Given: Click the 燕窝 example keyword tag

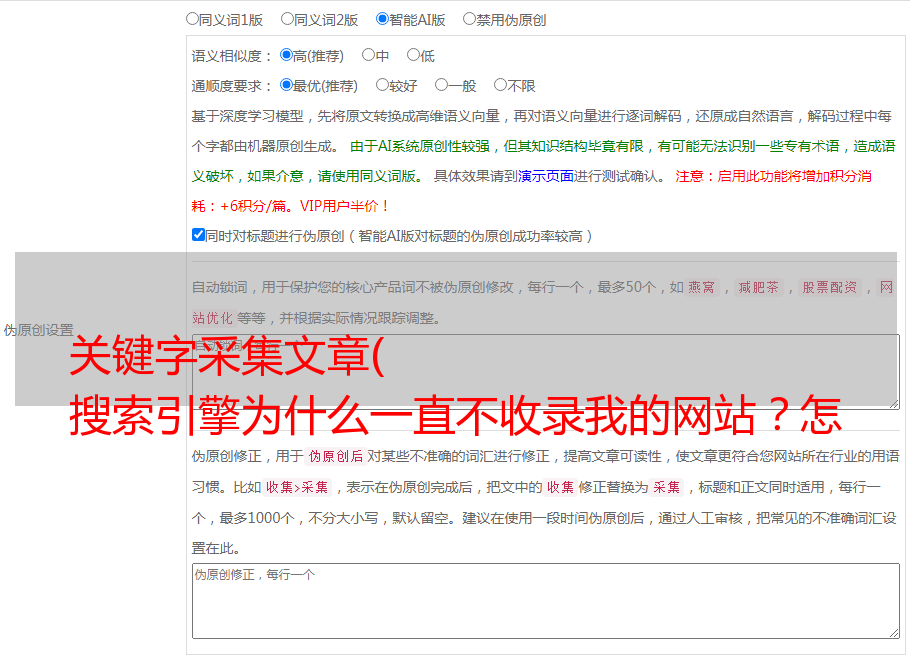Looking at the screenshot, I should tap(702, 287).
